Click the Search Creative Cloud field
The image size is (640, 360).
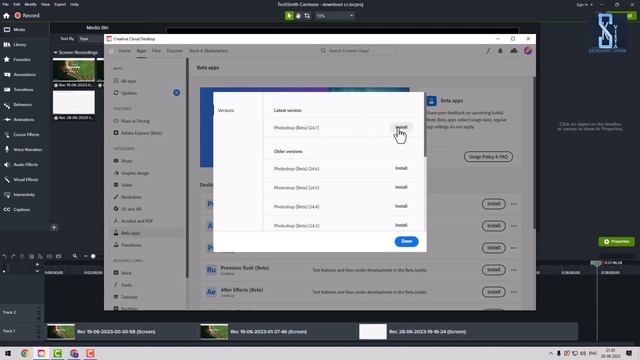pos(357,51)
